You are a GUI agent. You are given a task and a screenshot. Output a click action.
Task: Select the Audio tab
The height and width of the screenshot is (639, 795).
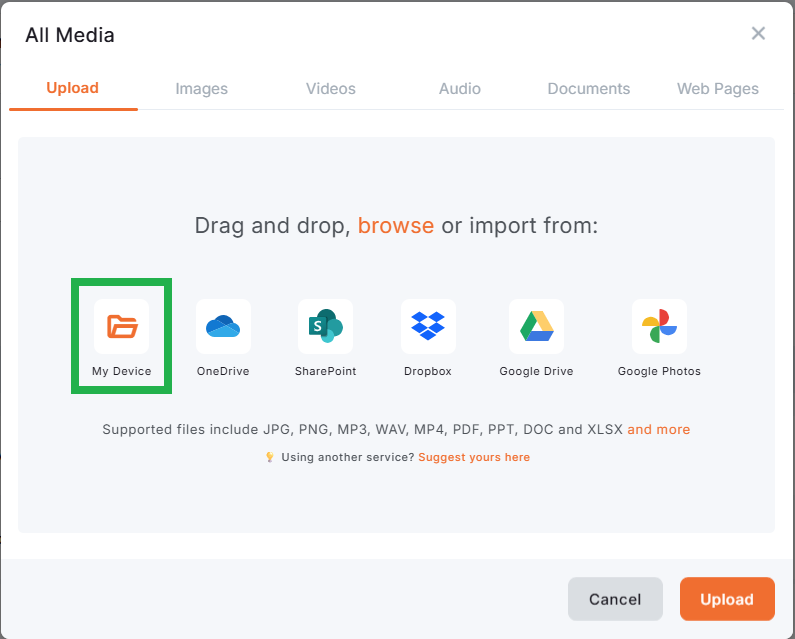pyautogui.click(x=460, y=89)
